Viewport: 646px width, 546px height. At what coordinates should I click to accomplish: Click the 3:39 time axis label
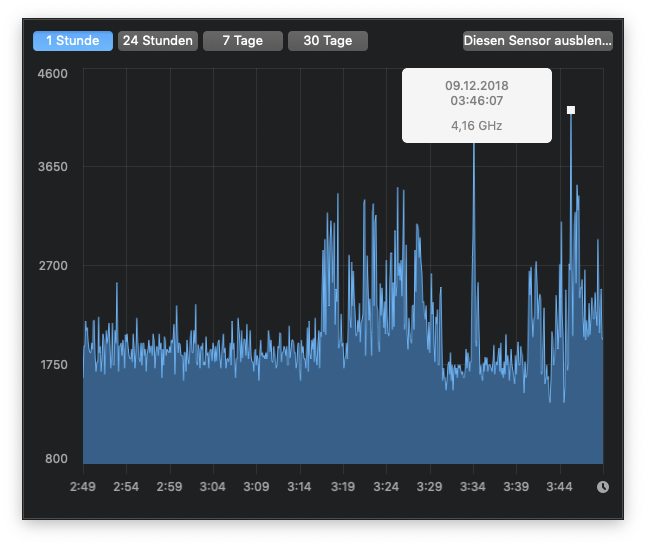(516, 487)
